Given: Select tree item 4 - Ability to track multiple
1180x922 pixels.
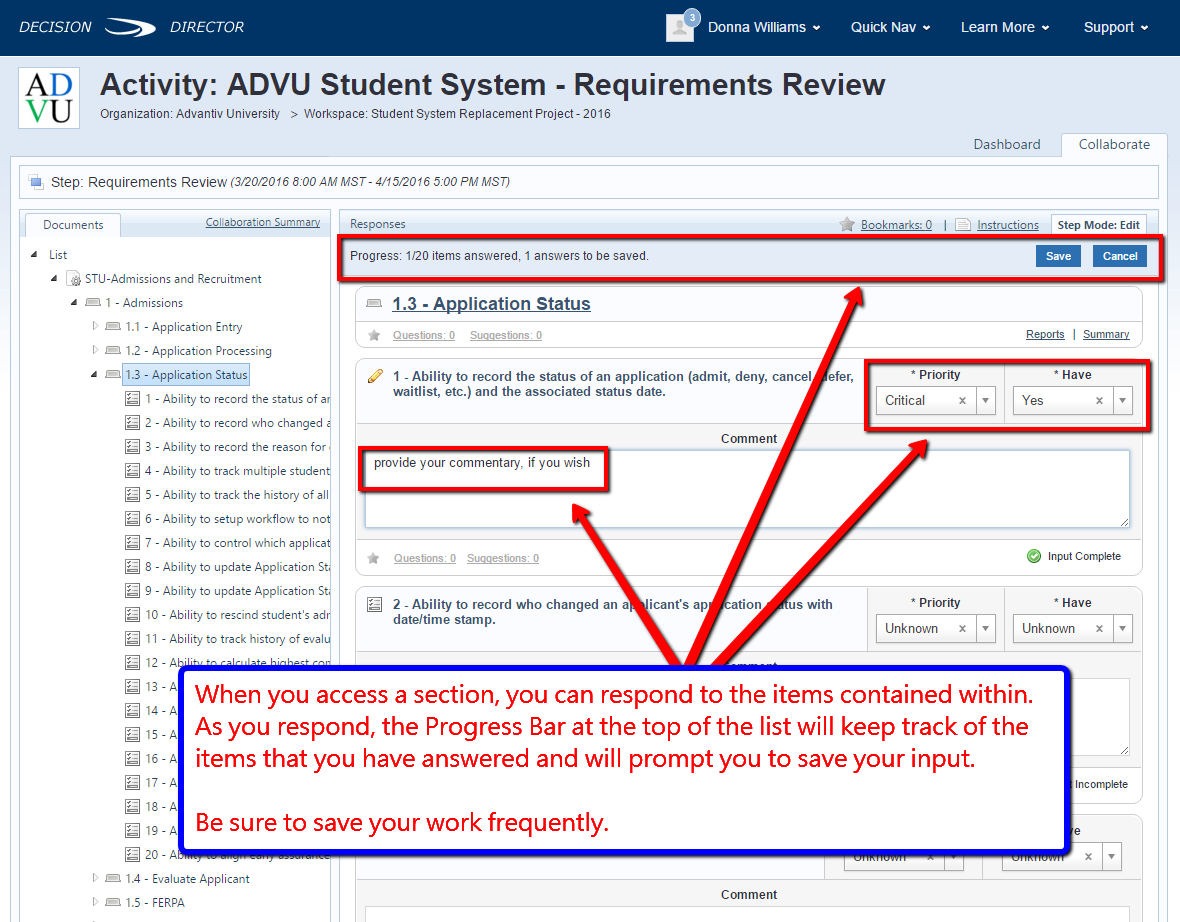Looking at the screenshot, I should tap(236, 470).
